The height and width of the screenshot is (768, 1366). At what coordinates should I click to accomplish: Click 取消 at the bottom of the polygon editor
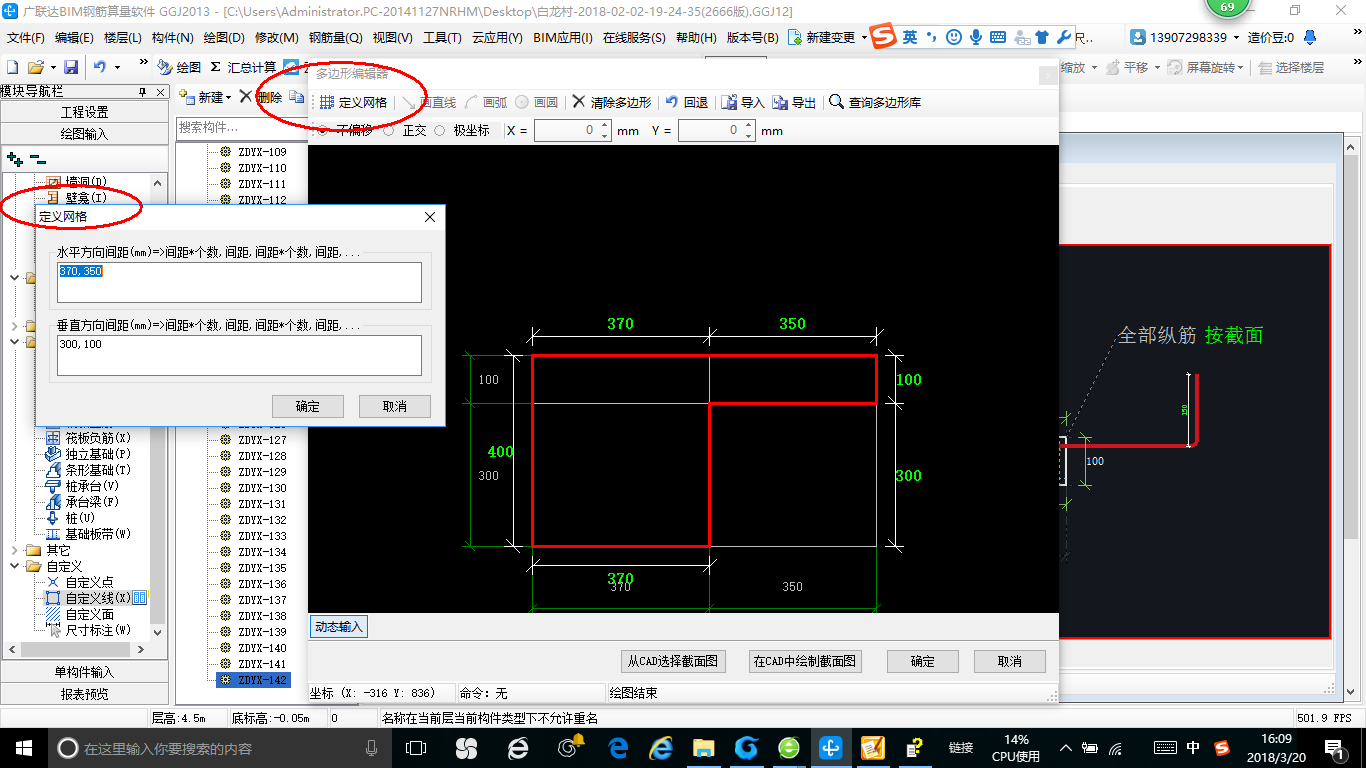(x=1010, y=661)
